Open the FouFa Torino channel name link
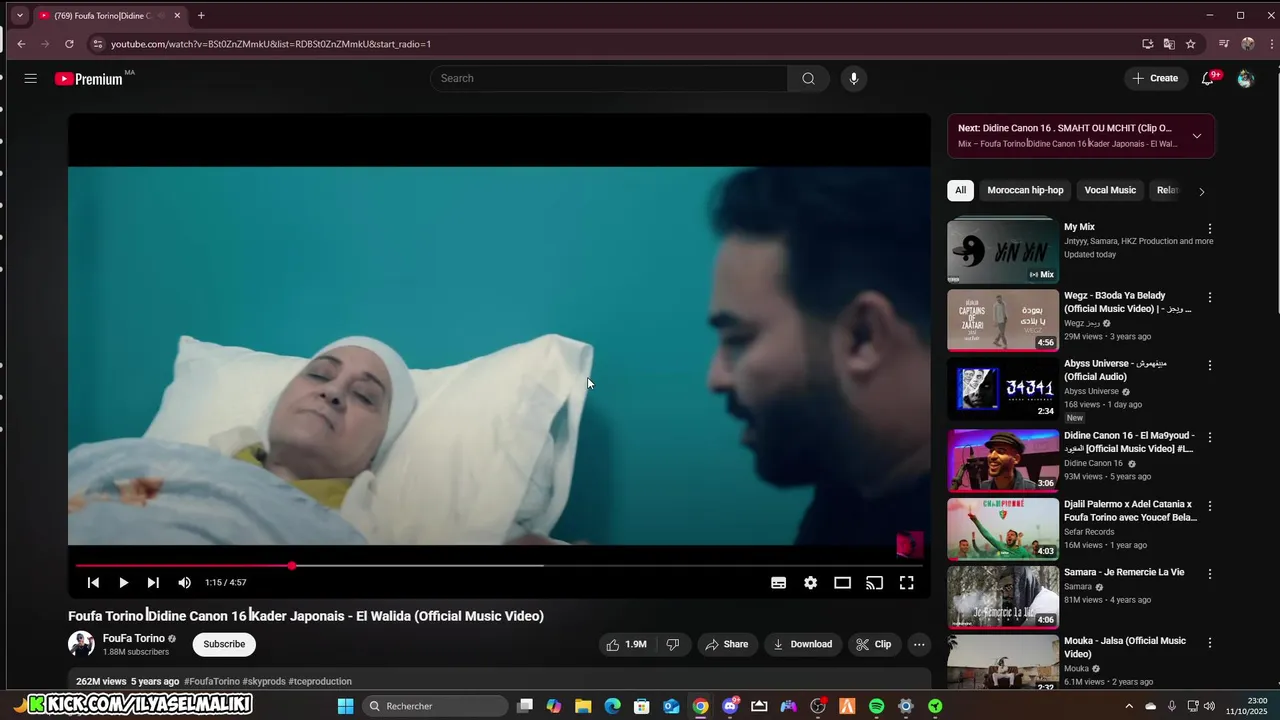The width and height of the screenshot is (1280, 720). 134,638
